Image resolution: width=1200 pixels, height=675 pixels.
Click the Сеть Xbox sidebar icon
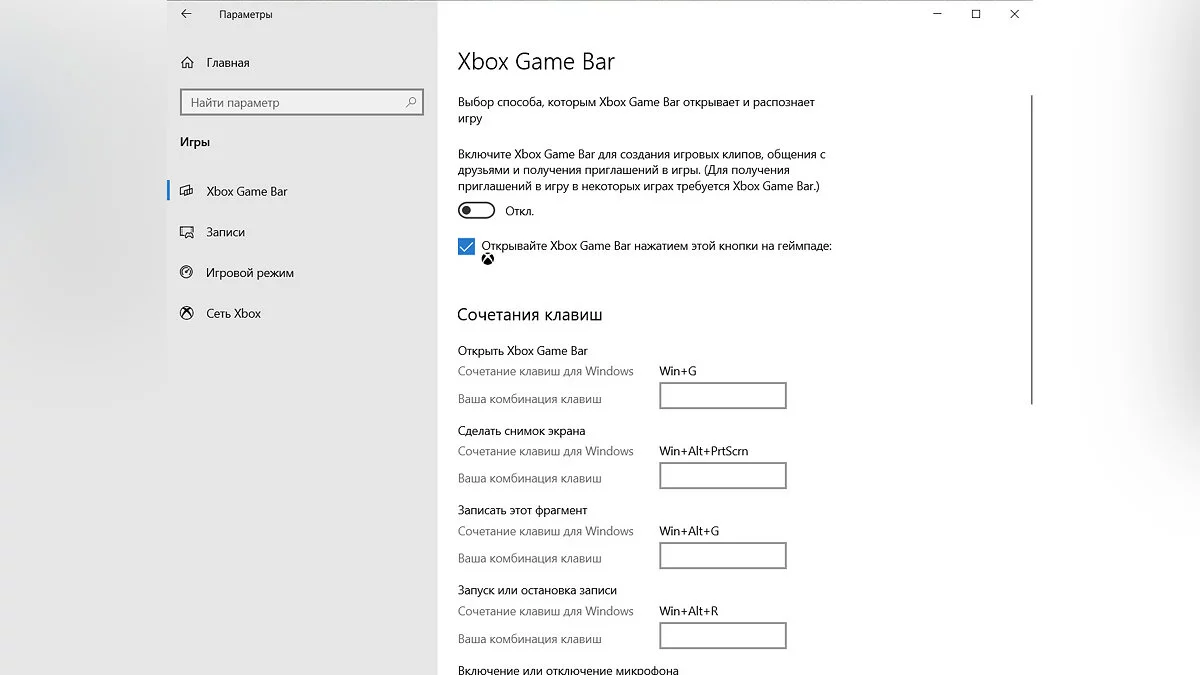pyautogui.click(x=186, y=313)
